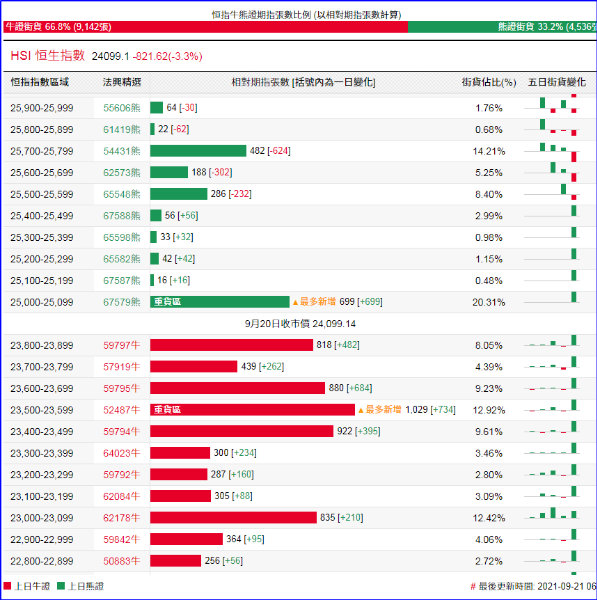Click the 25,400-25,499 index range cell

[42, 216]
